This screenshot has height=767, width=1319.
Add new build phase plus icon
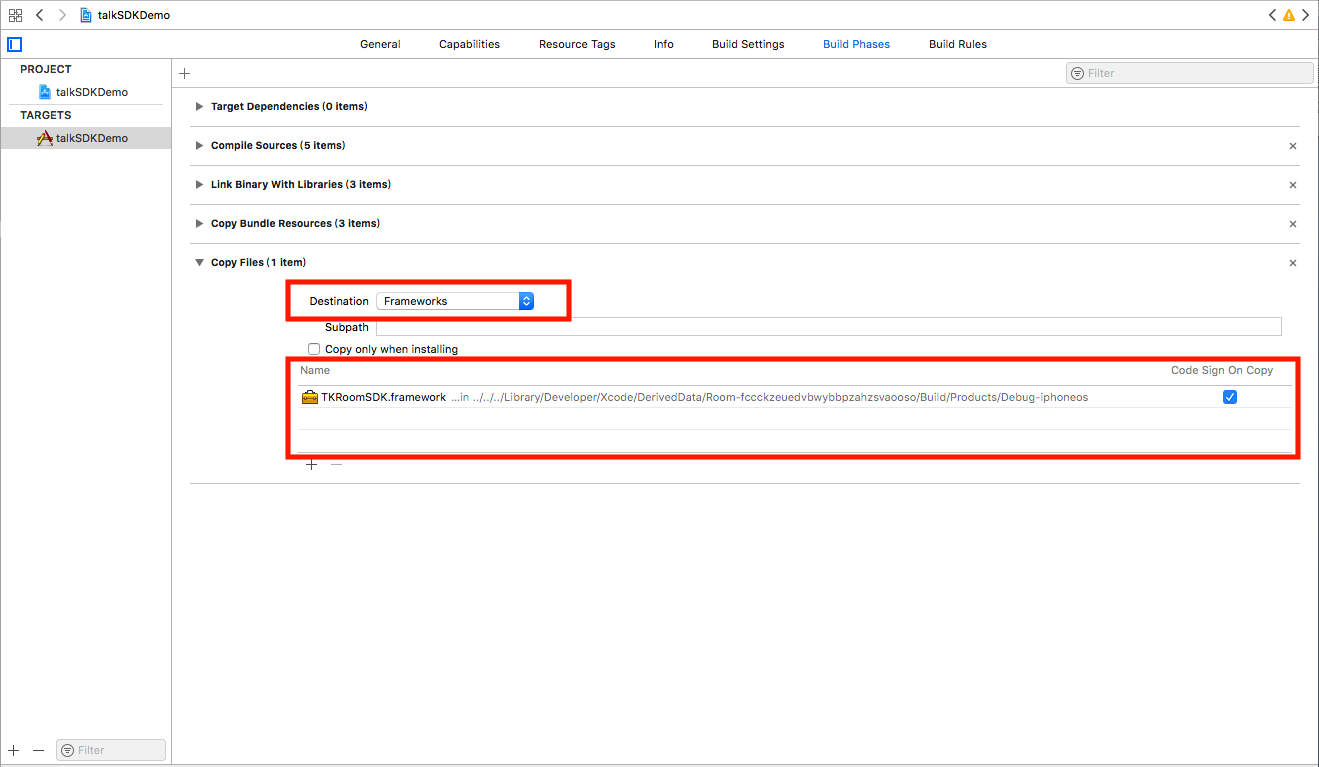pyautogui.click(x=184, y=73)
